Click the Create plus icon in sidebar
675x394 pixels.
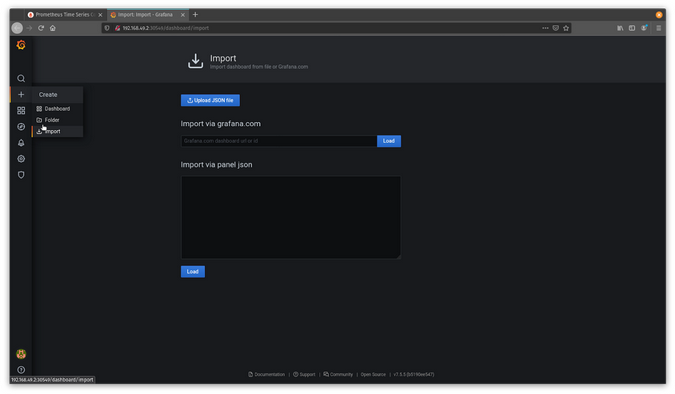coord(21,94)
